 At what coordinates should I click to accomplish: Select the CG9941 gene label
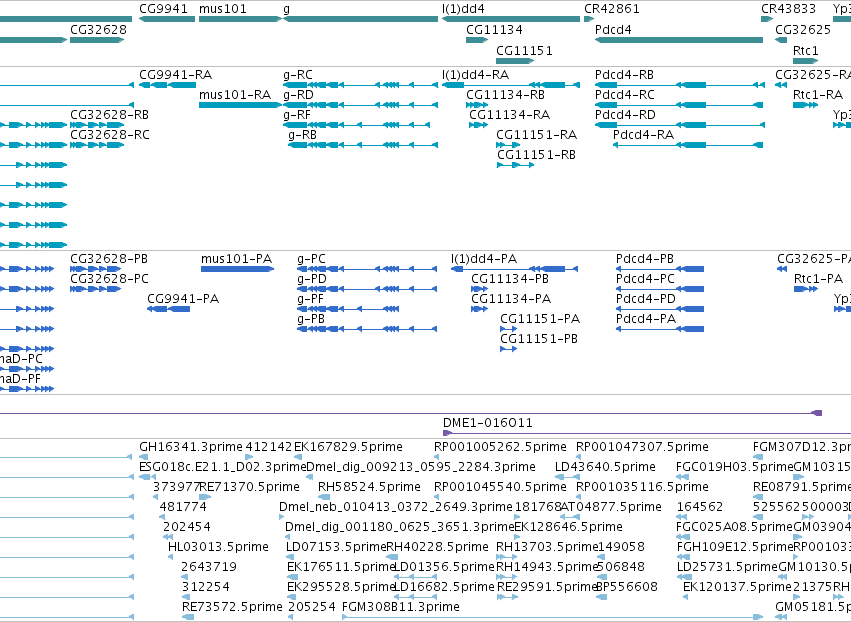(x=163, y=9)
